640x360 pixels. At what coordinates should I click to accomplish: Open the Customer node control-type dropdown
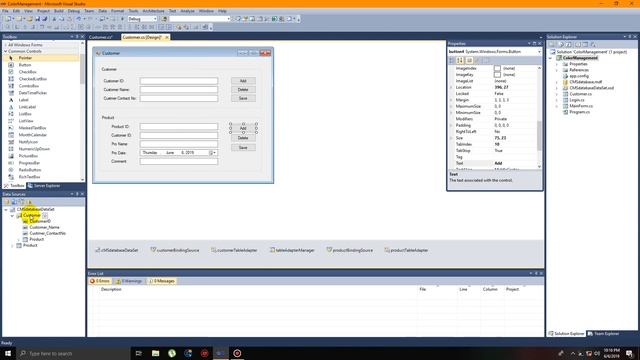click(x=45, y=216)
